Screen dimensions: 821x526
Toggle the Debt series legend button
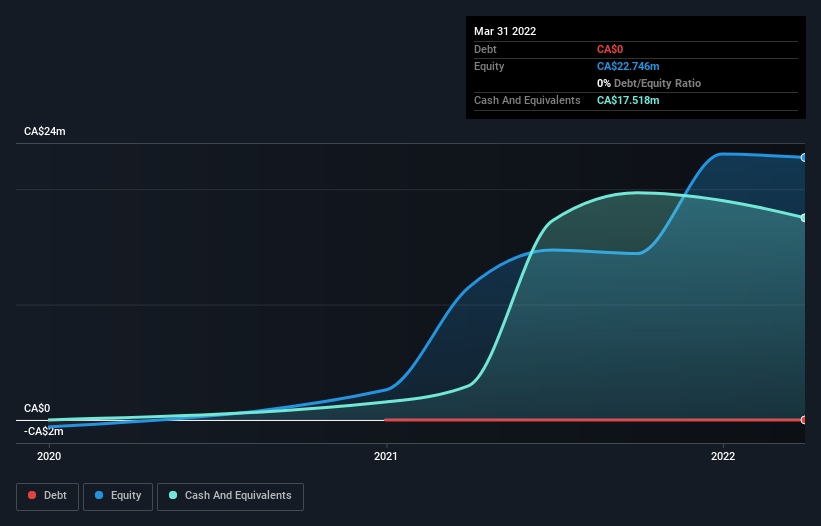tap(47, 496)
